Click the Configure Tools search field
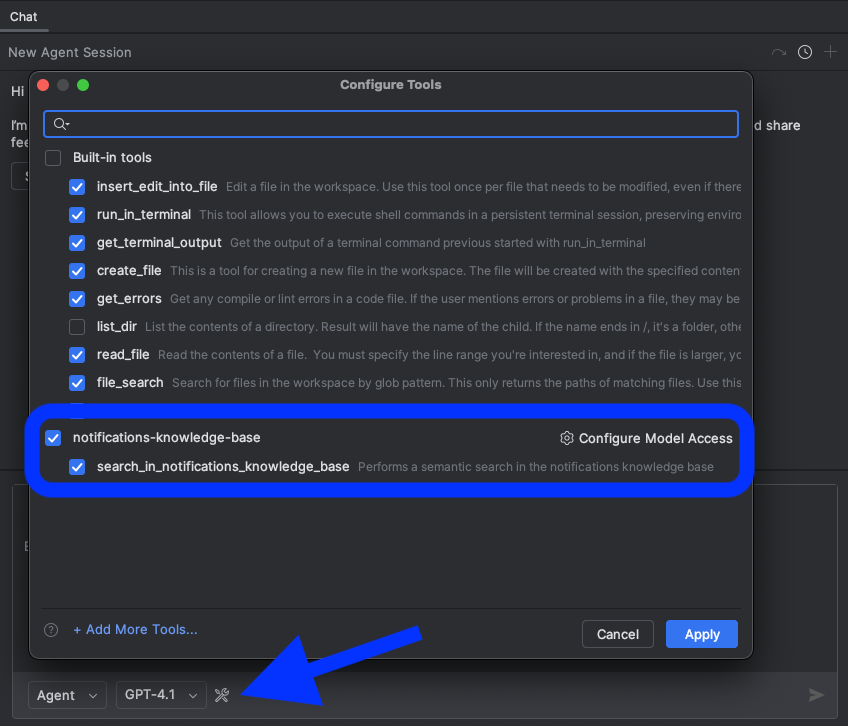This screenshot has height=726, width=848. click(x=390, y=124)
